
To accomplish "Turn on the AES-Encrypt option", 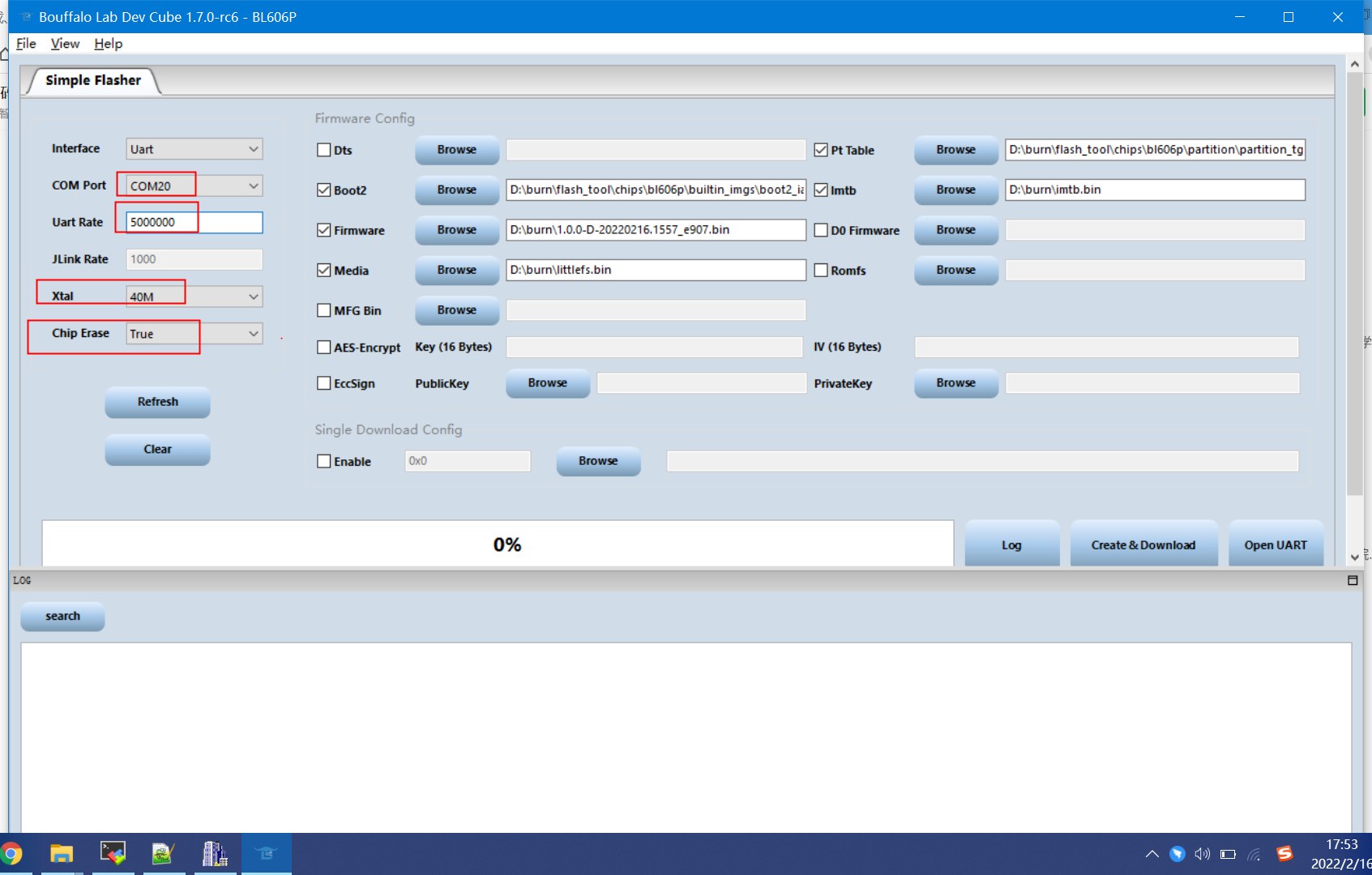I will tap(324, 348).
